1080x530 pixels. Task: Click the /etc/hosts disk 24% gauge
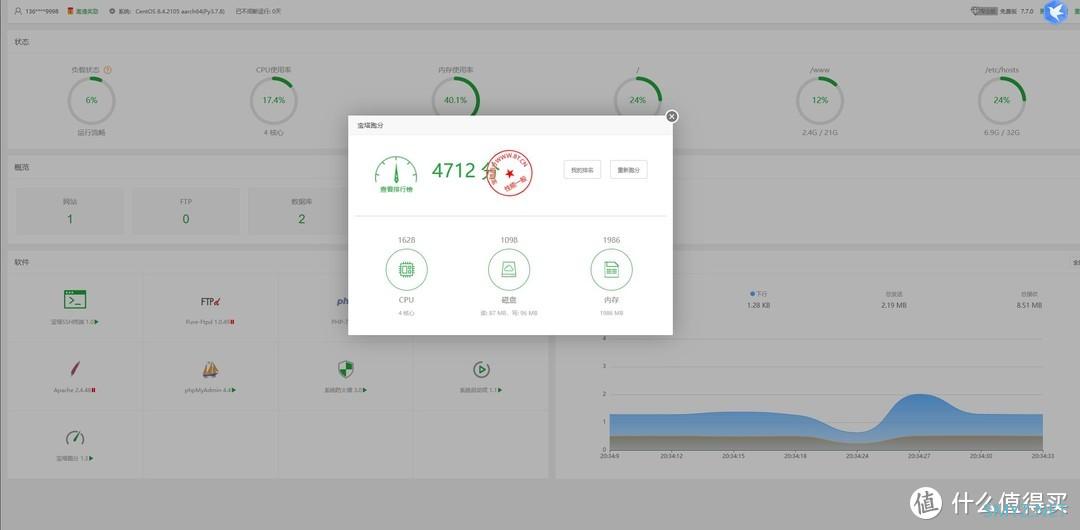1001,100
